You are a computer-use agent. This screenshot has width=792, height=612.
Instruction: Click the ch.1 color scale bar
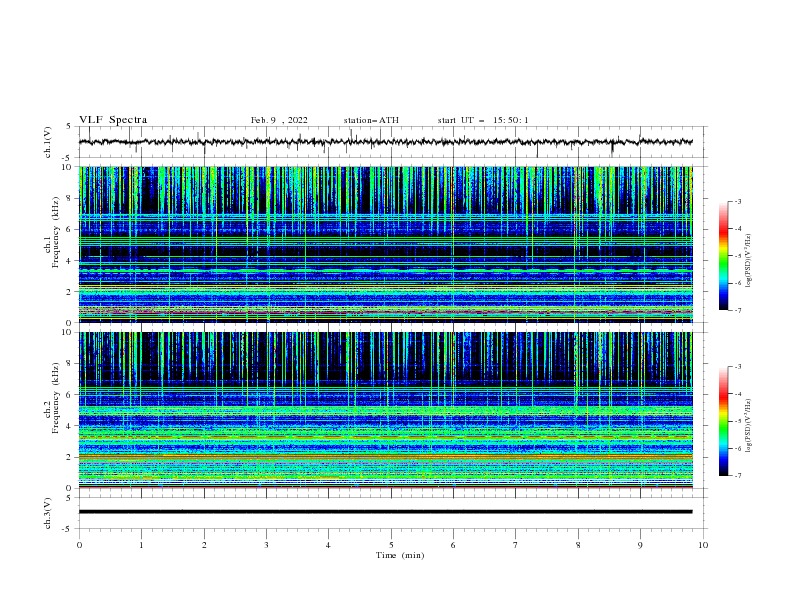pos(723,256)
